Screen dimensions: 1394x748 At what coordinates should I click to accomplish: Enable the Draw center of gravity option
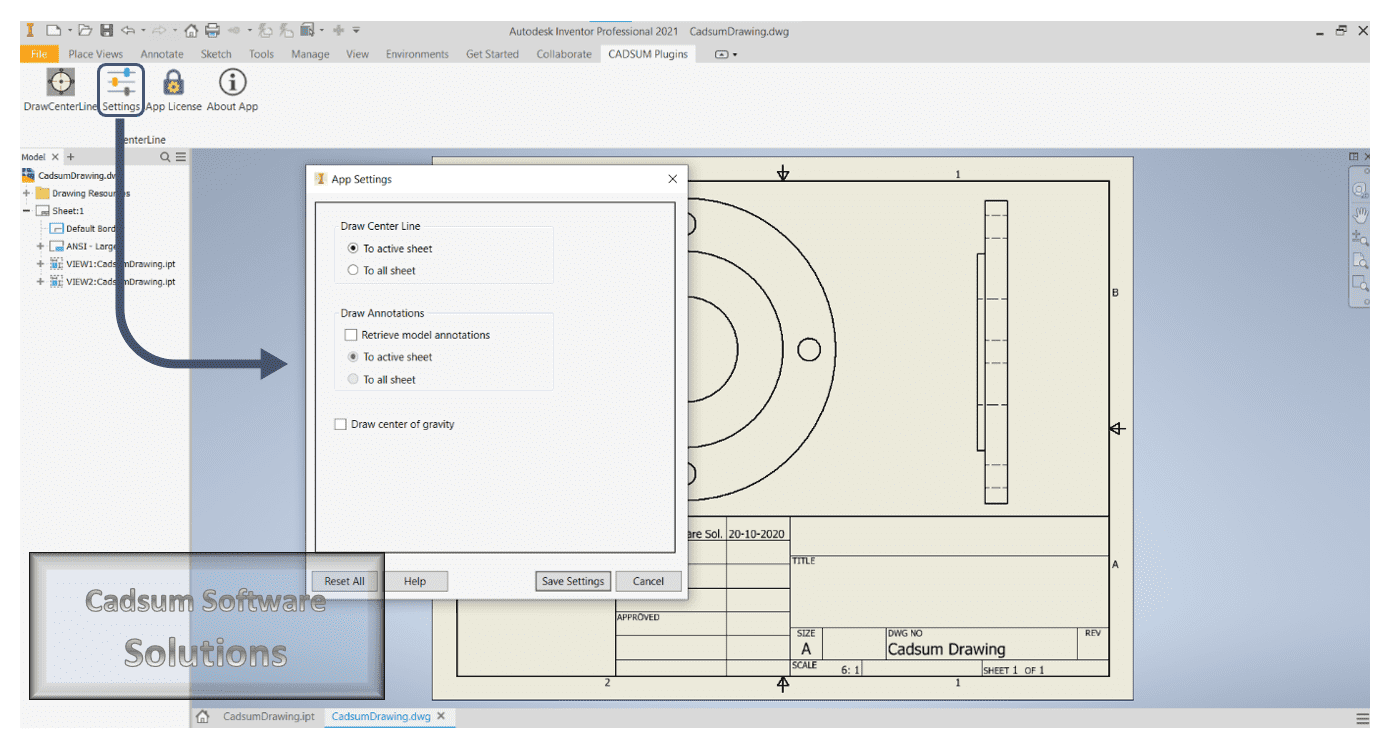(340, 424)
